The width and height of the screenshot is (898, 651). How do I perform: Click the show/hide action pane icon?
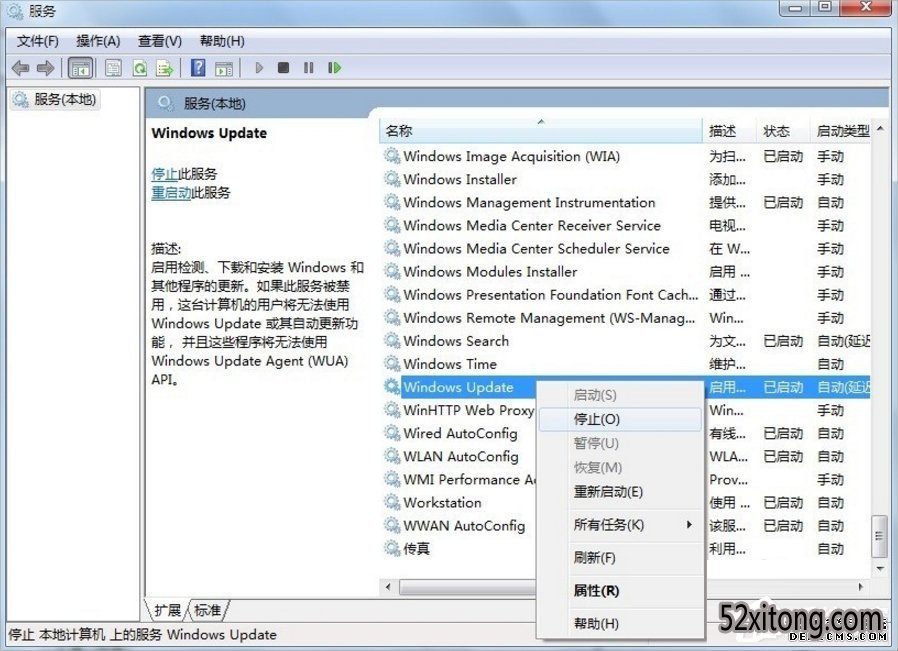point(224,68)
